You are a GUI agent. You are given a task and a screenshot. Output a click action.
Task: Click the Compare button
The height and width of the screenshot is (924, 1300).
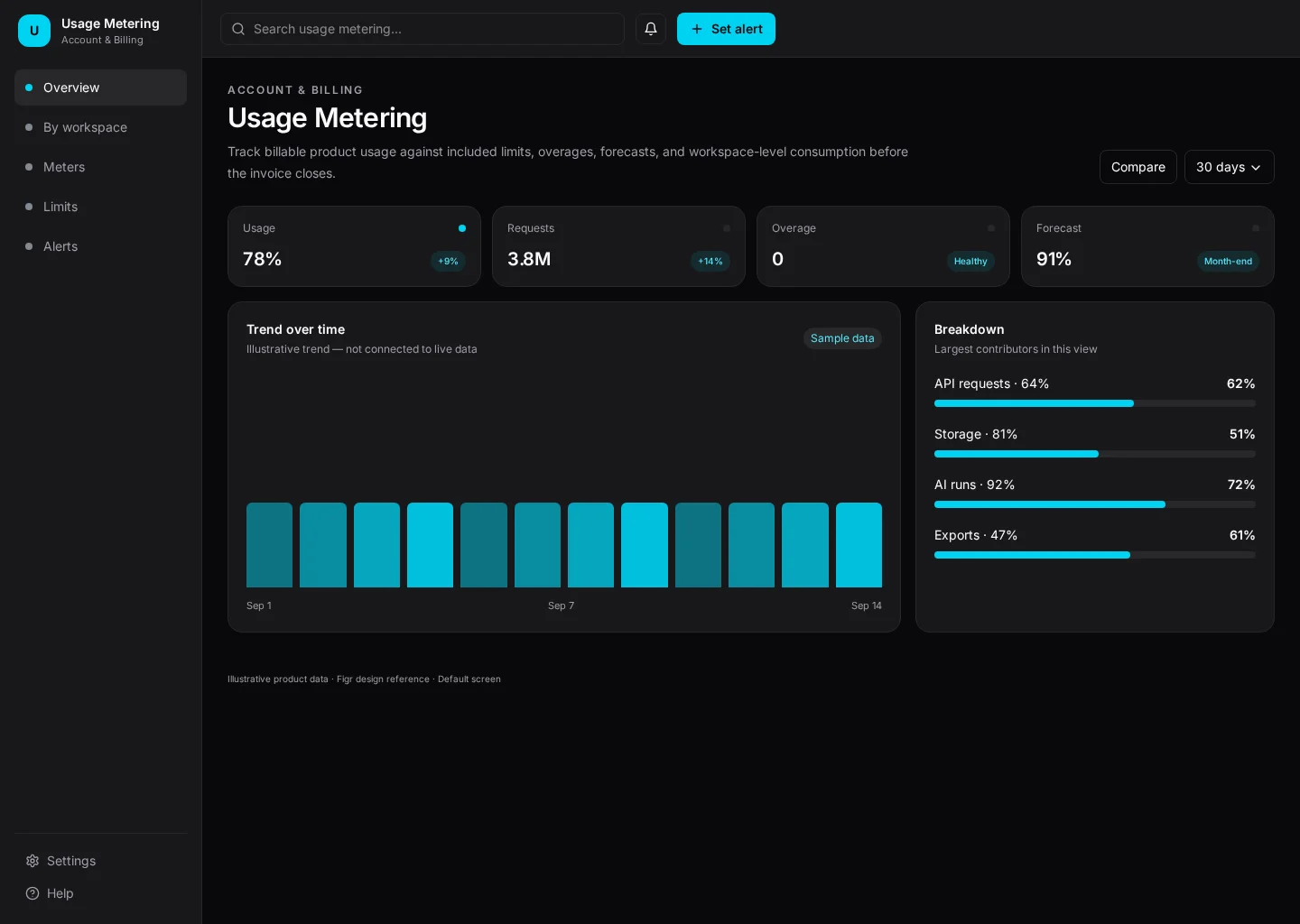pyautogui.click(x=1138, y=167)
